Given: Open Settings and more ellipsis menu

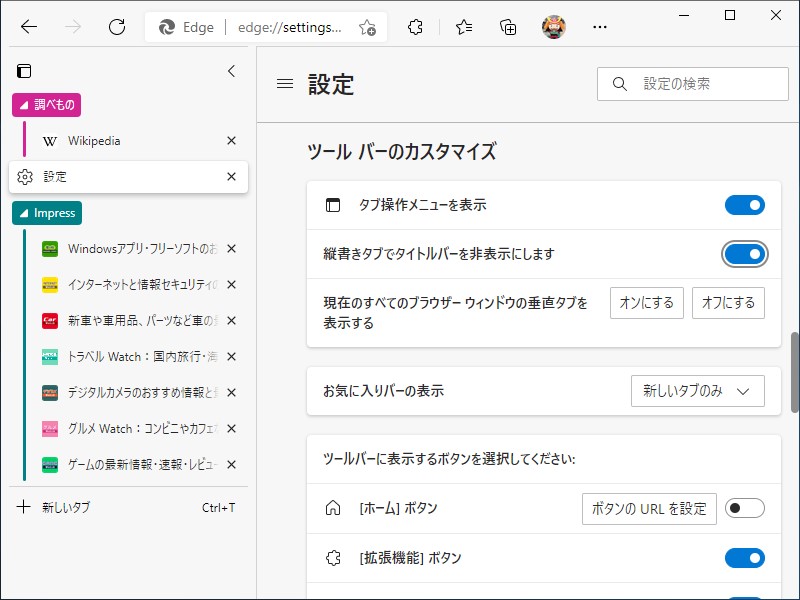Looking at the screenshot, I should click(x=600, y=28).
